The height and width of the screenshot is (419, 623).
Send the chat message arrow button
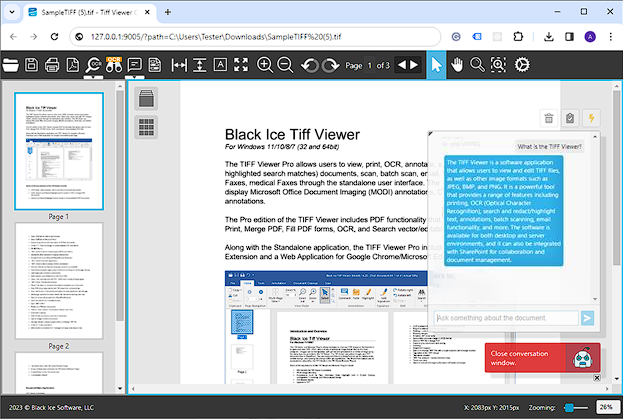tap(588, 318)
